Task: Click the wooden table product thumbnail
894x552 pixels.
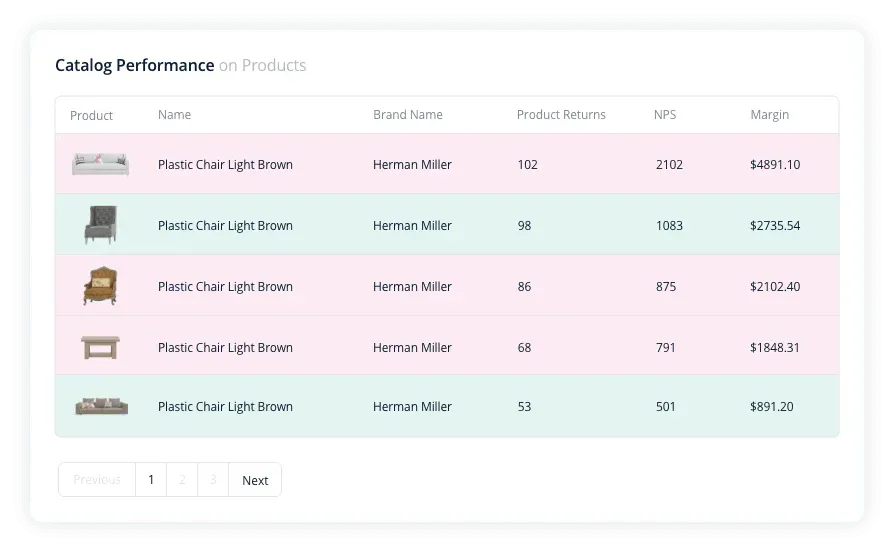Action: pyautogui.click(x=100, y=347)
